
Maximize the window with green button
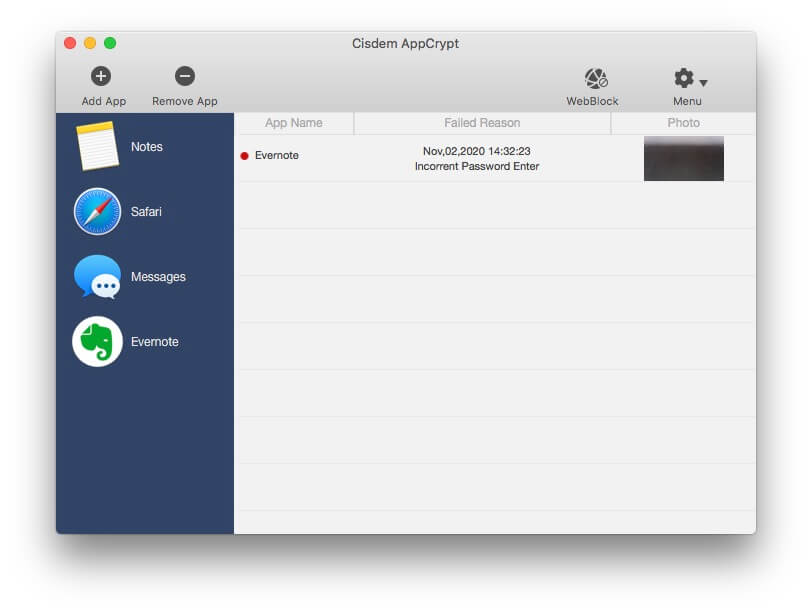coord(110,43)
